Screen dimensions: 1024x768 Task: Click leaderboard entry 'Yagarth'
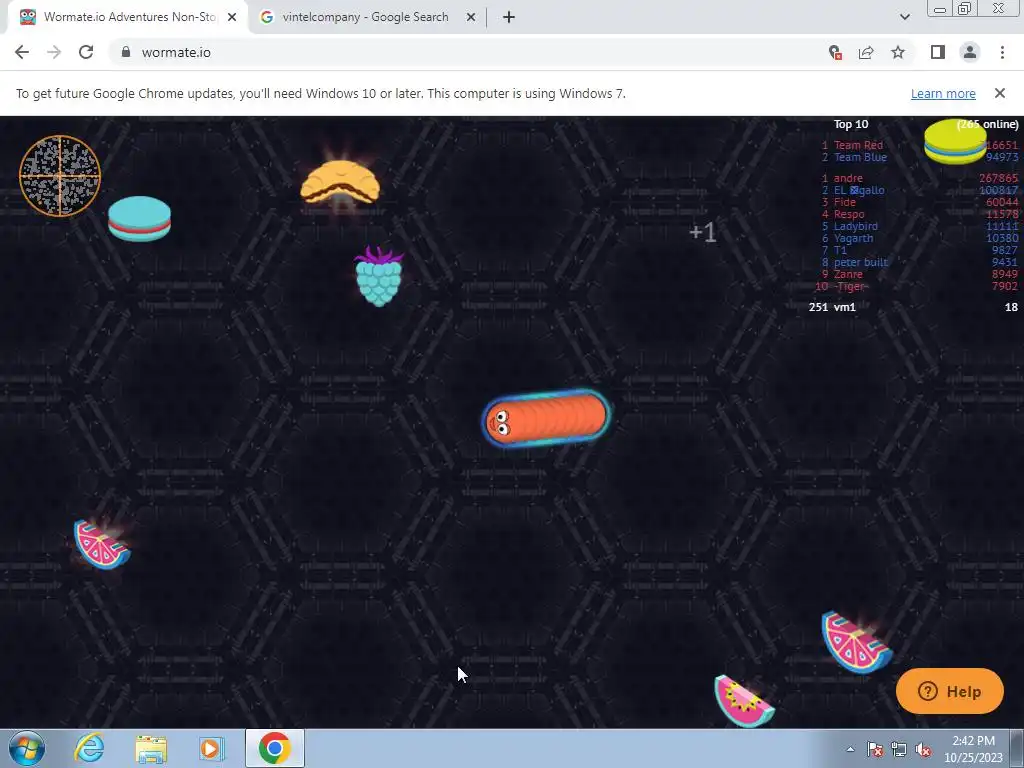tap(920, 238)
